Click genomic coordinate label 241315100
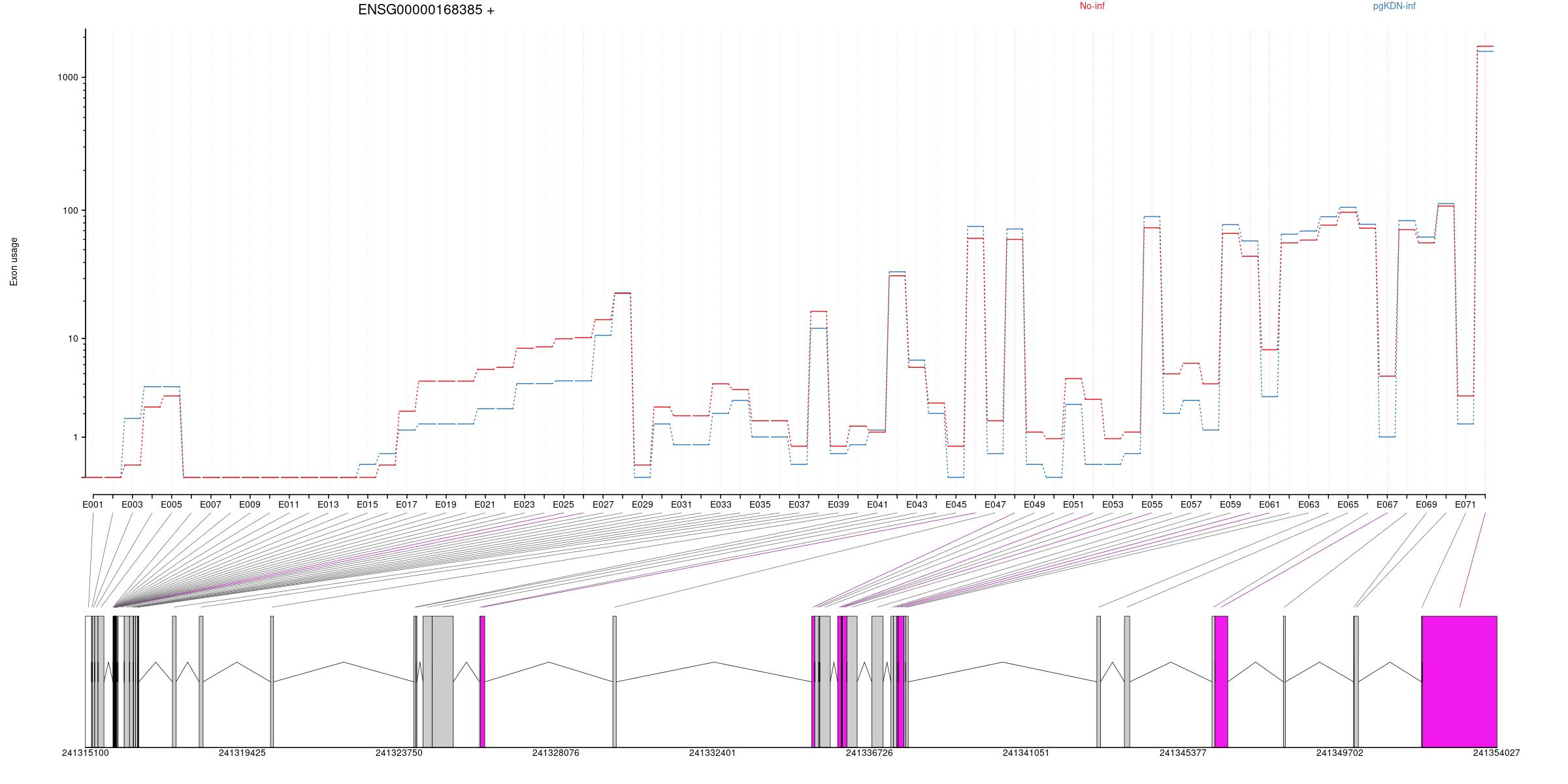The height and width of the screenshot is (784, 1568). [x=86, y=753]
